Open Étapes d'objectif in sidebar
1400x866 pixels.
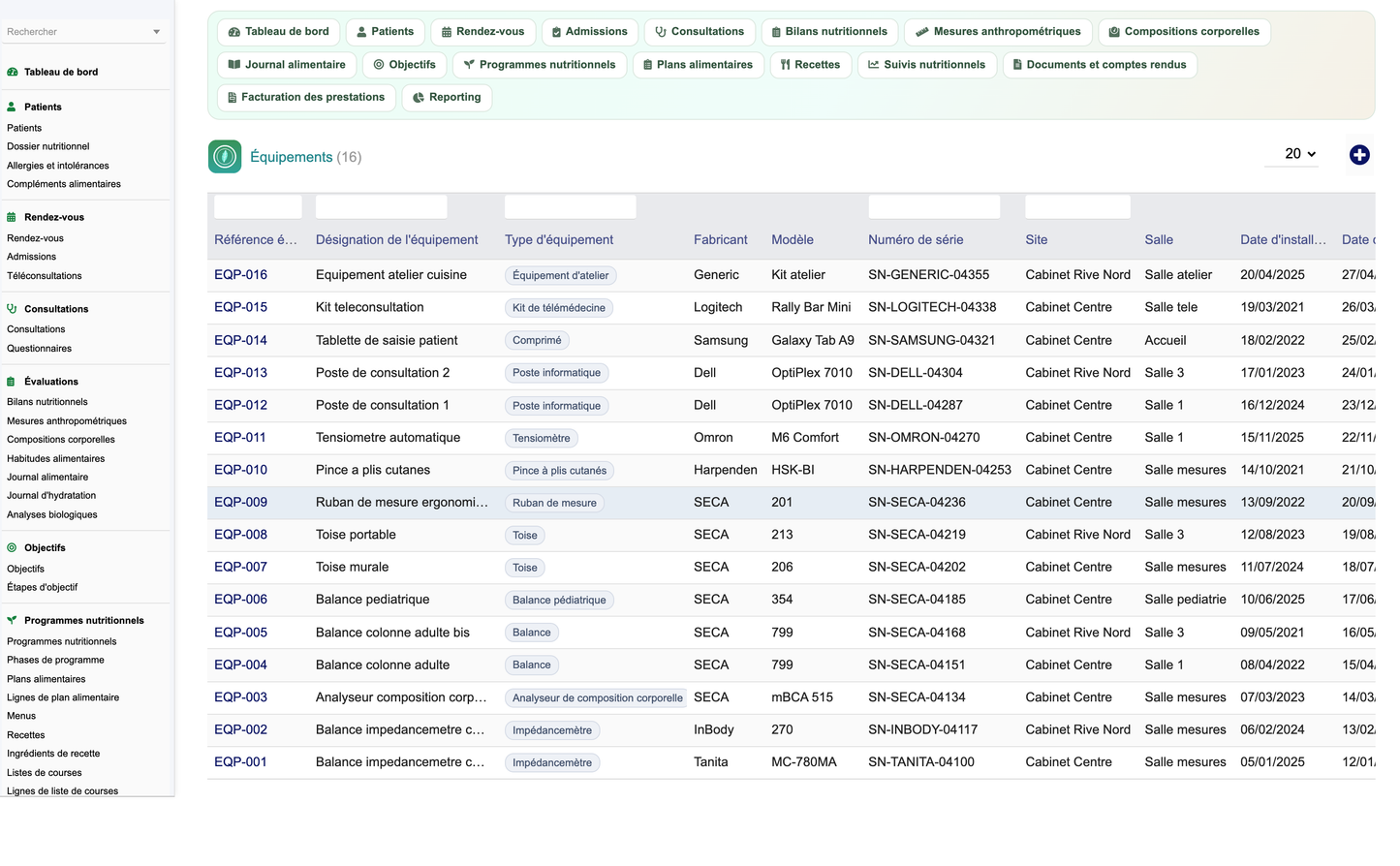click(x=42, y=587)
